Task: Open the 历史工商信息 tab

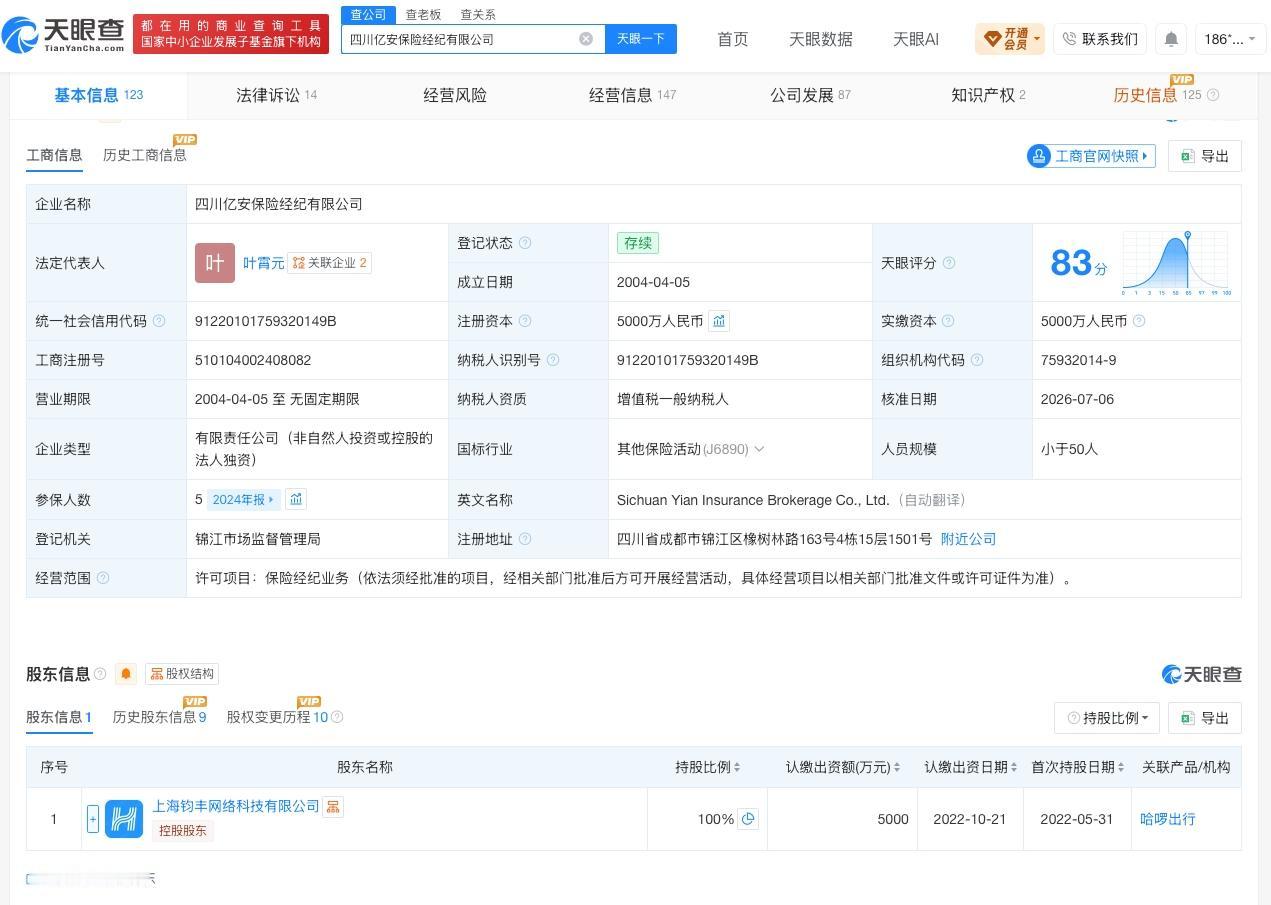Action: (x=145, y=155)
